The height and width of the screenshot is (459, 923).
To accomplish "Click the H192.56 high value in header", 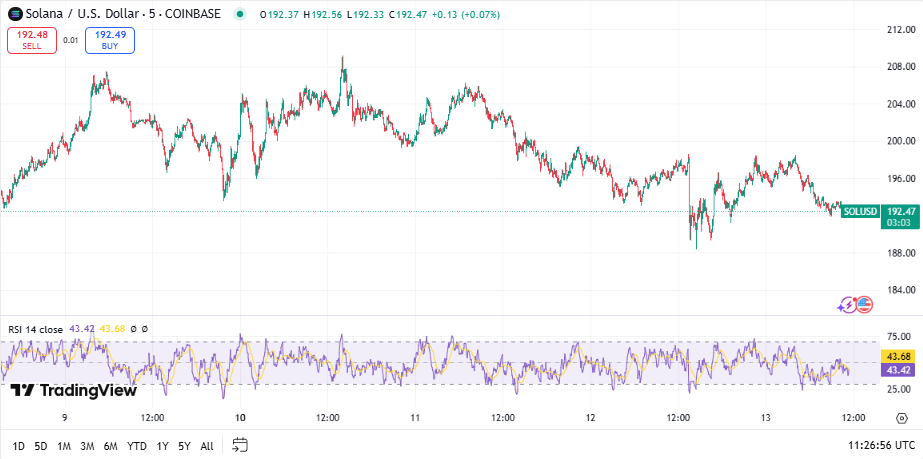I will coord(323,14).
